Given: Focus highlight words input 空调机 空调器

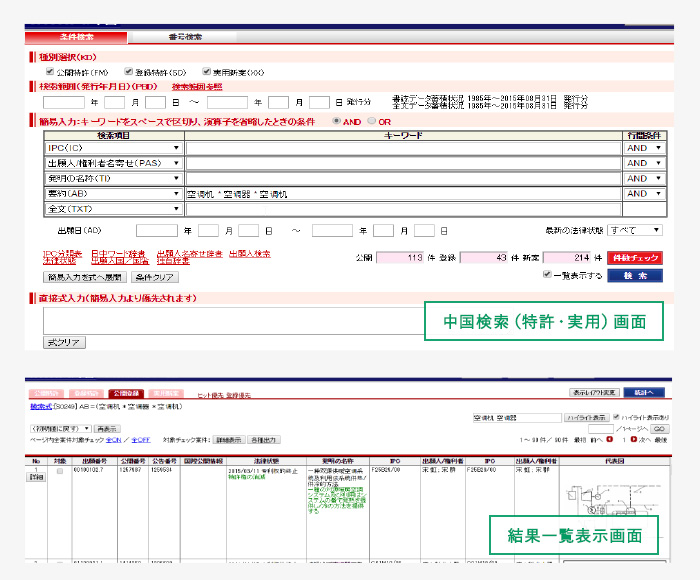Looking at the screenshot, I should [x=517, y=418].
